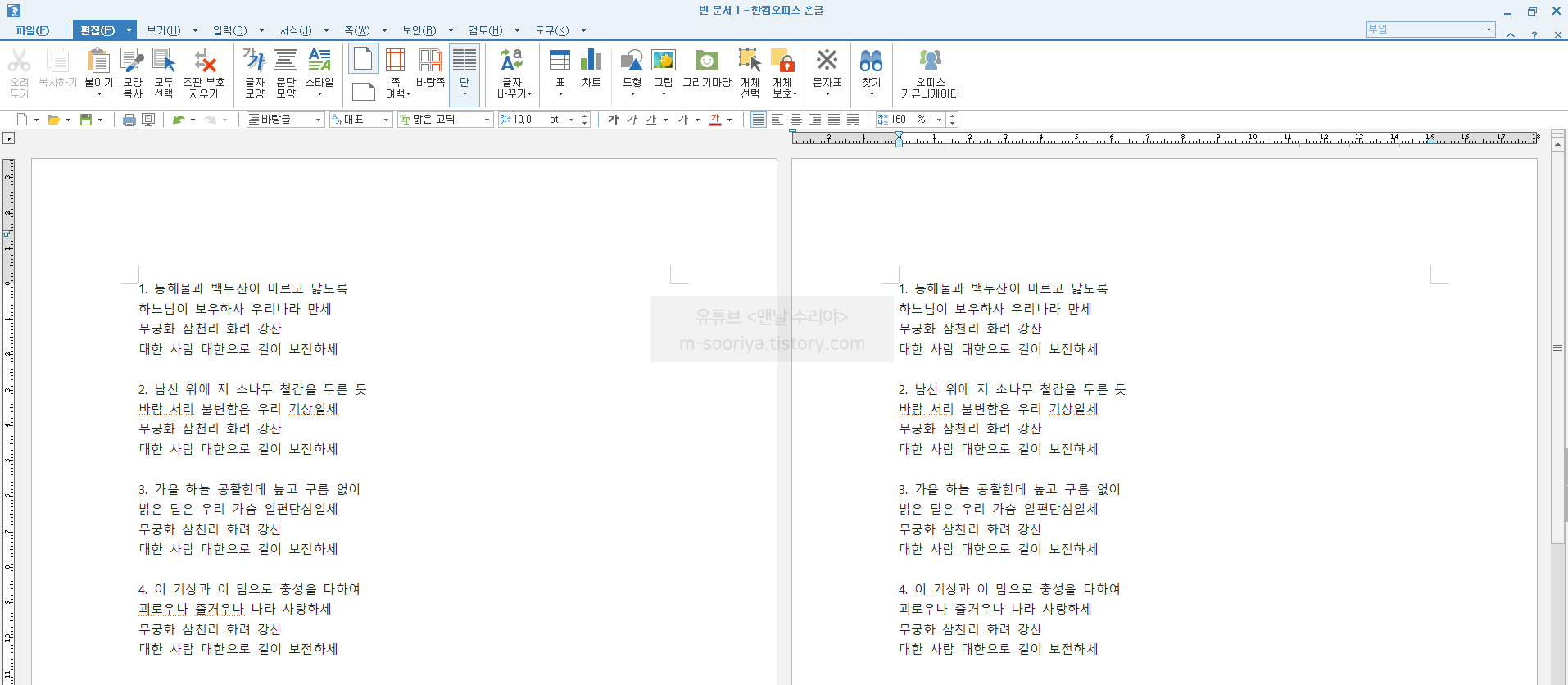Open the 서식(J) menu
This screenshot has width=1568, height=685.
click(x=295, y=30)
